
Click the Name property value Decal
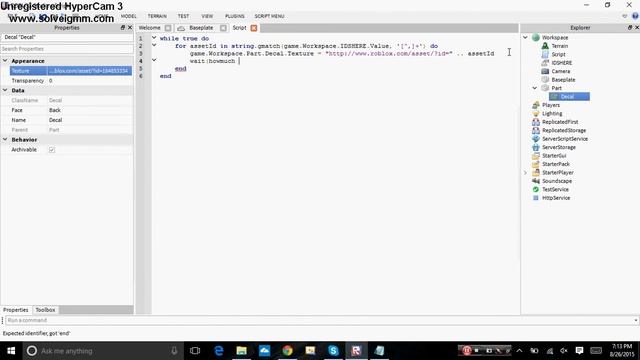coord(56,120)
